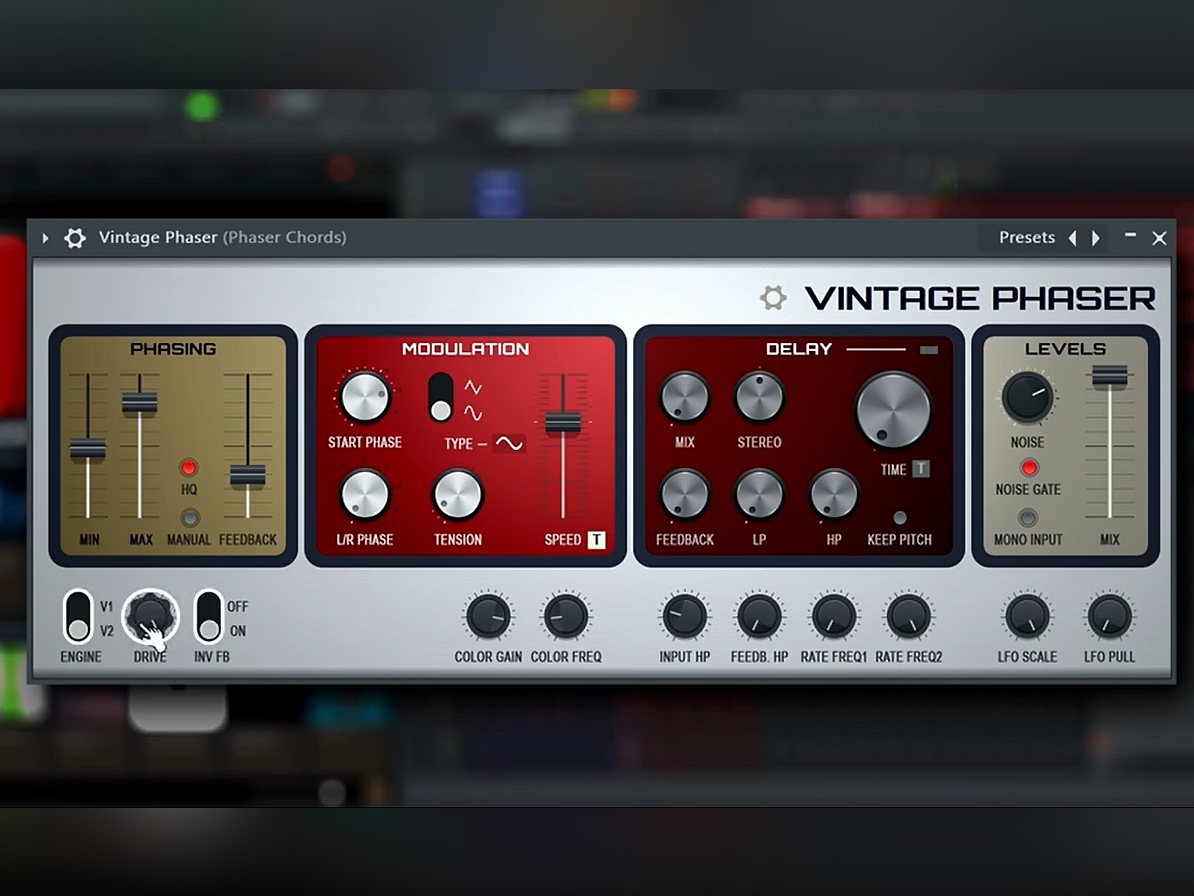Click the RATE FREQ1 knob
1194x896 pixels.
pos(834,617)
